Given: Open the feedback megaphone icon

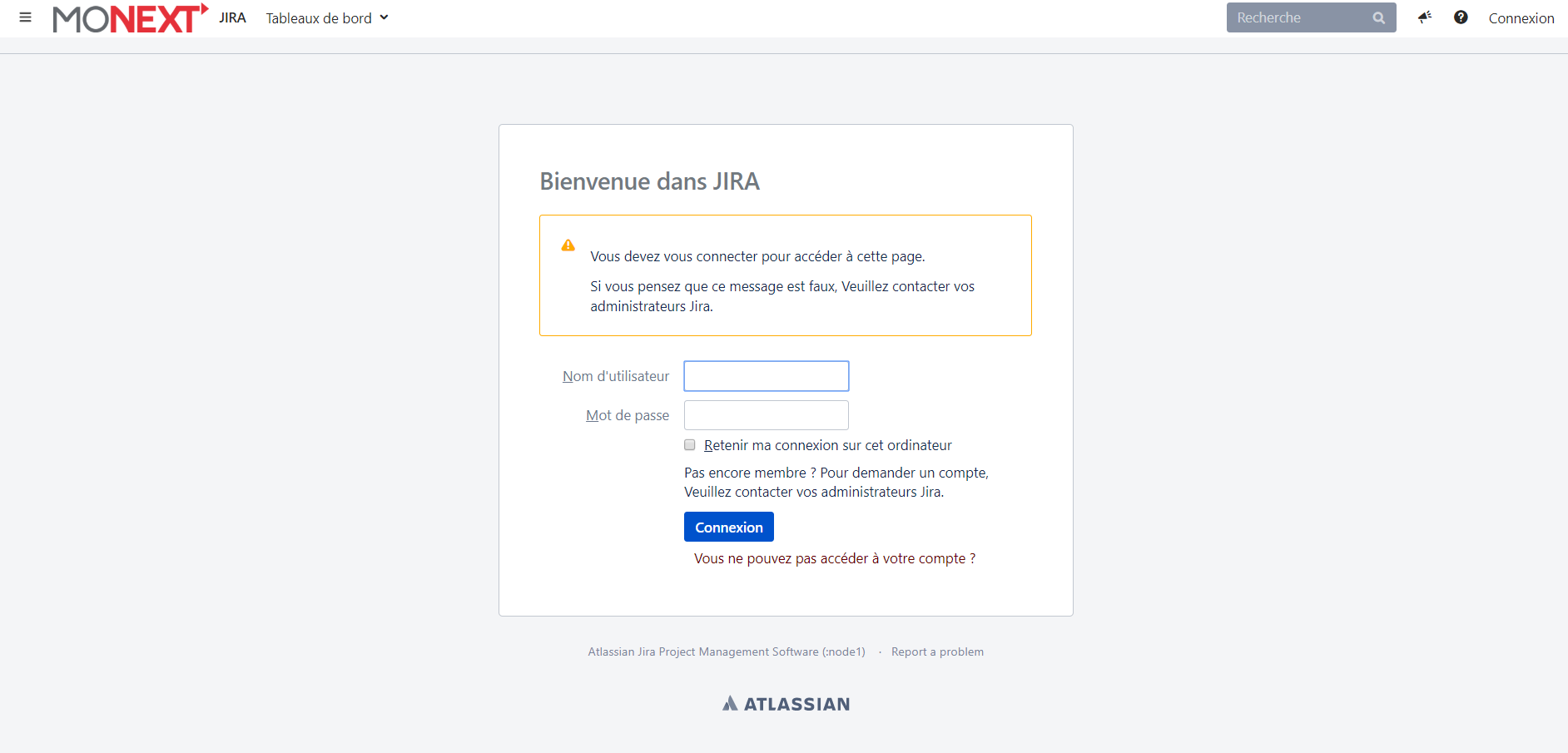Looking at the screenshot, I should [x=1425, y=17].
